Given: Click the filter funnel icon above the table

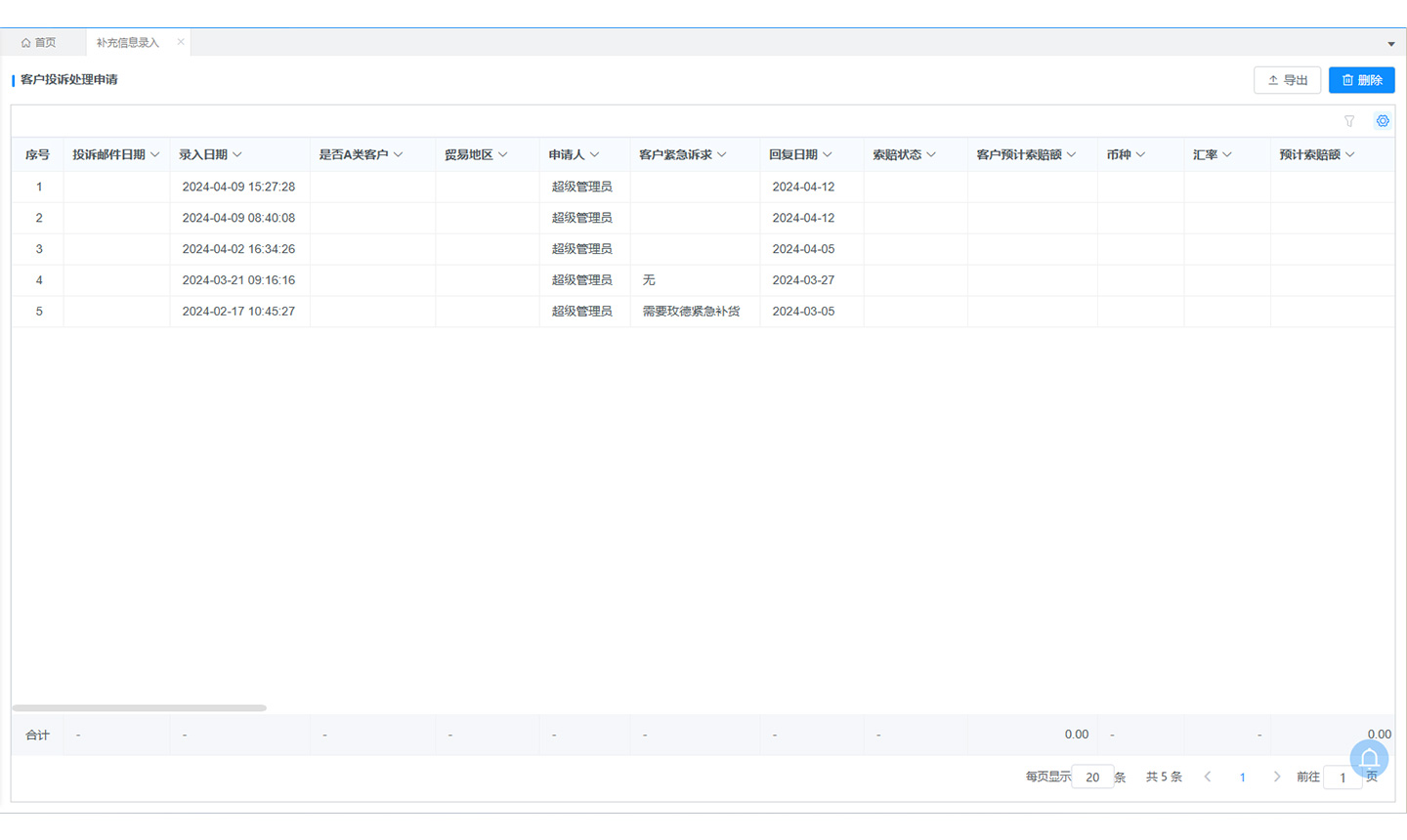Looking at the screenshot, I should tap(1349, 121).
